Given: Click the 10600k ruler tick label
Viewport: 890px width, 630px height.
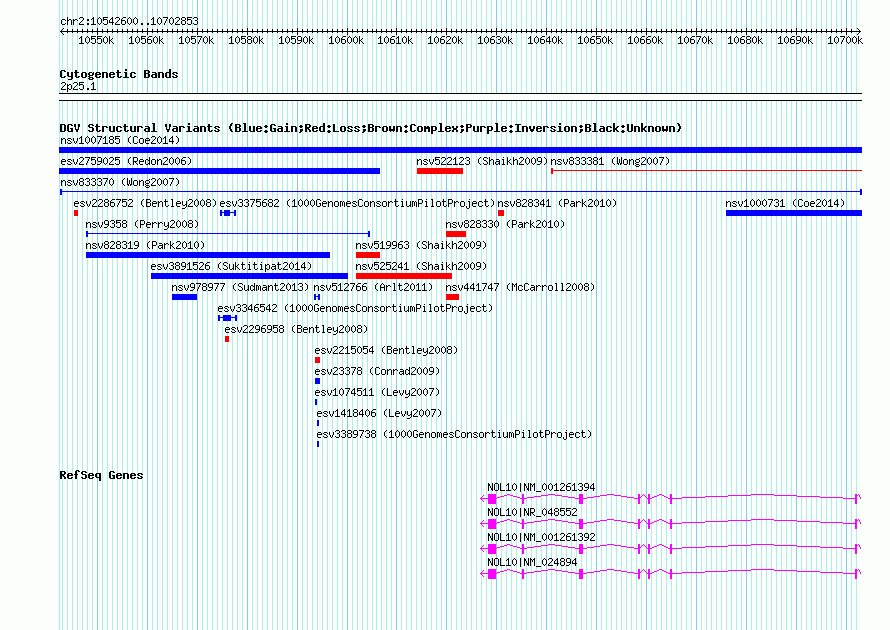Looking at the screenshot, I should (x=346, y=40).
